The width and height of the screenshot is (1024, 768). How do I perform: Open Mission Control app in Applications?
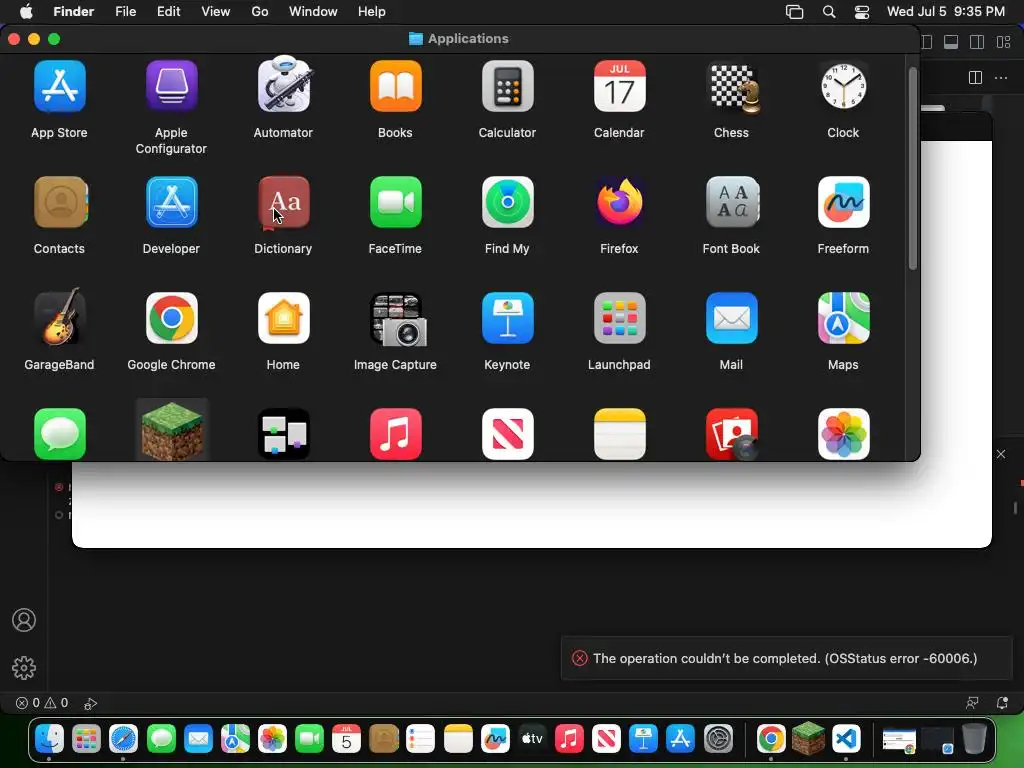coord(283,434)
